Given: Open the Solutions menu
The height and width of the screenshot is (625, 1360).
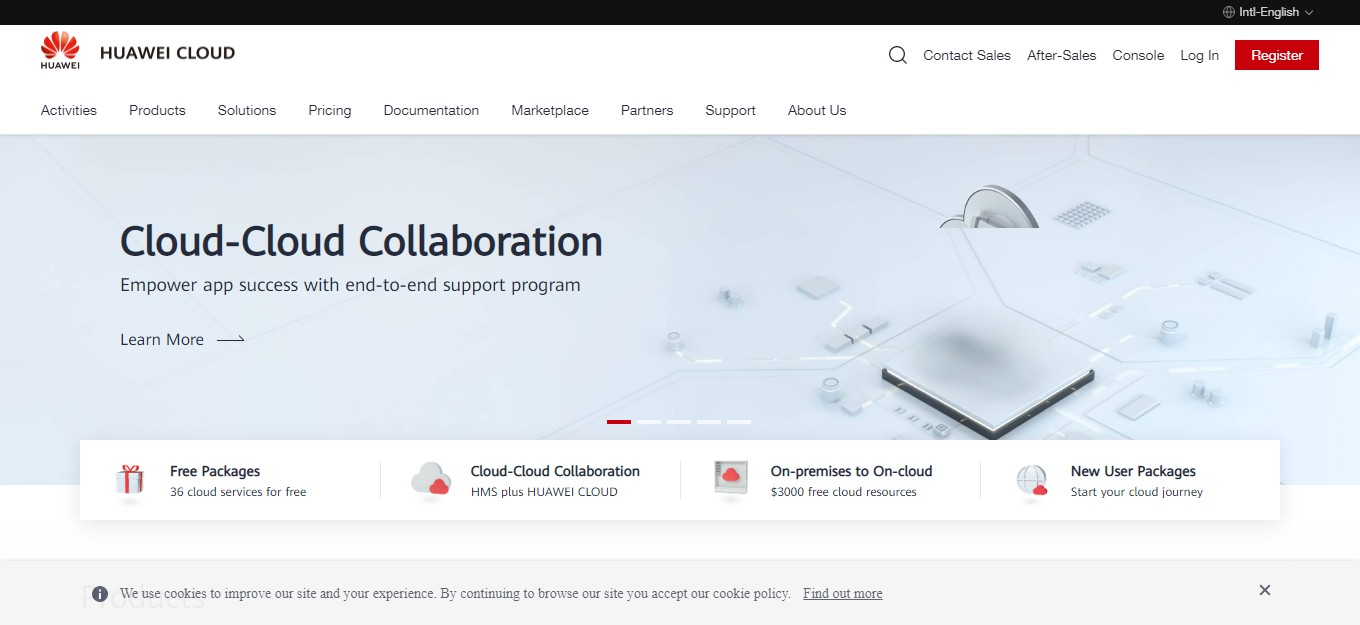Looking at the screenshot, I should point(247,110).
